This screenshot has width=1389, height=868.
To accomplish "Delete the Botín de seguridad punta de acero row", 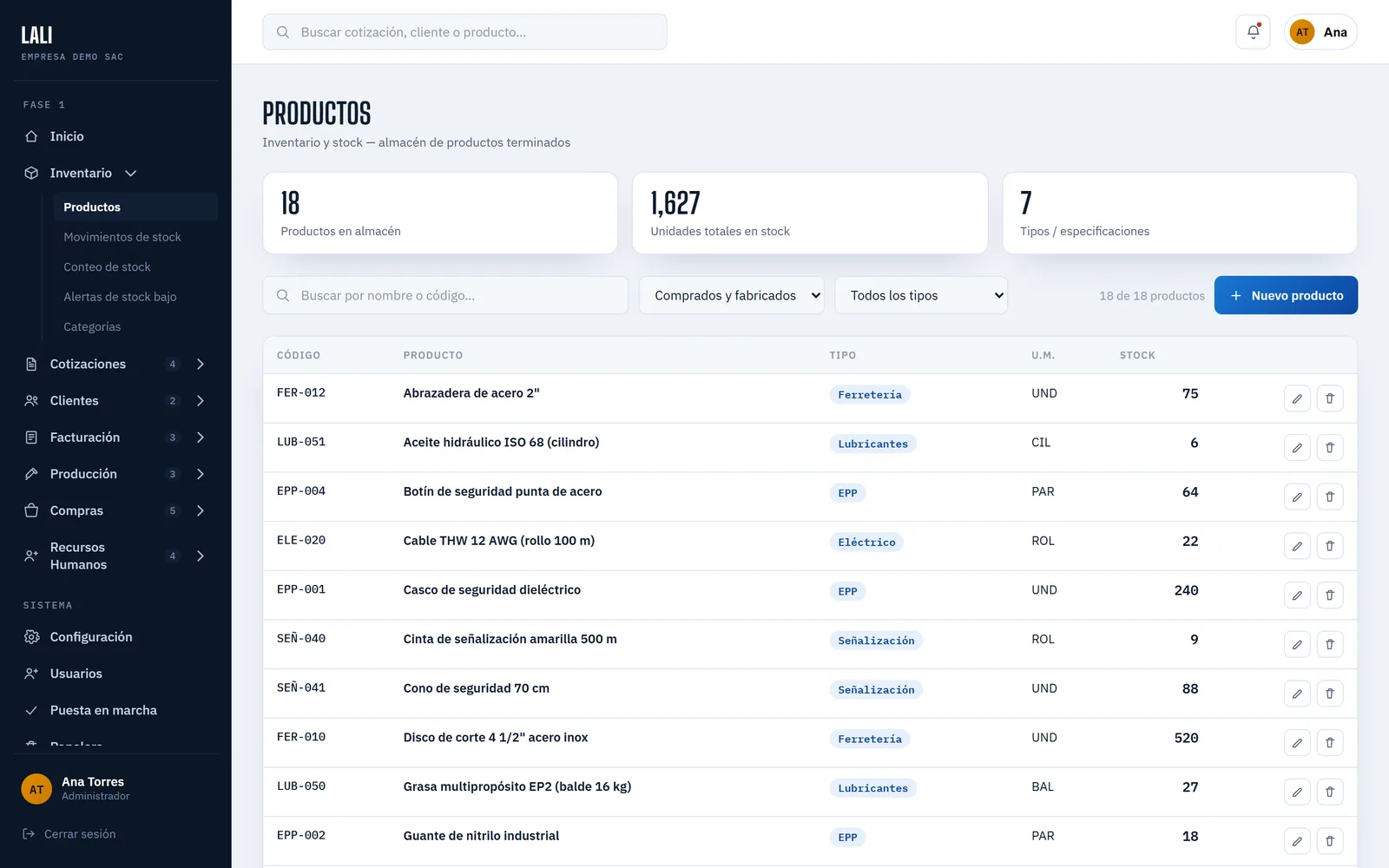I will pos(1330,496).
